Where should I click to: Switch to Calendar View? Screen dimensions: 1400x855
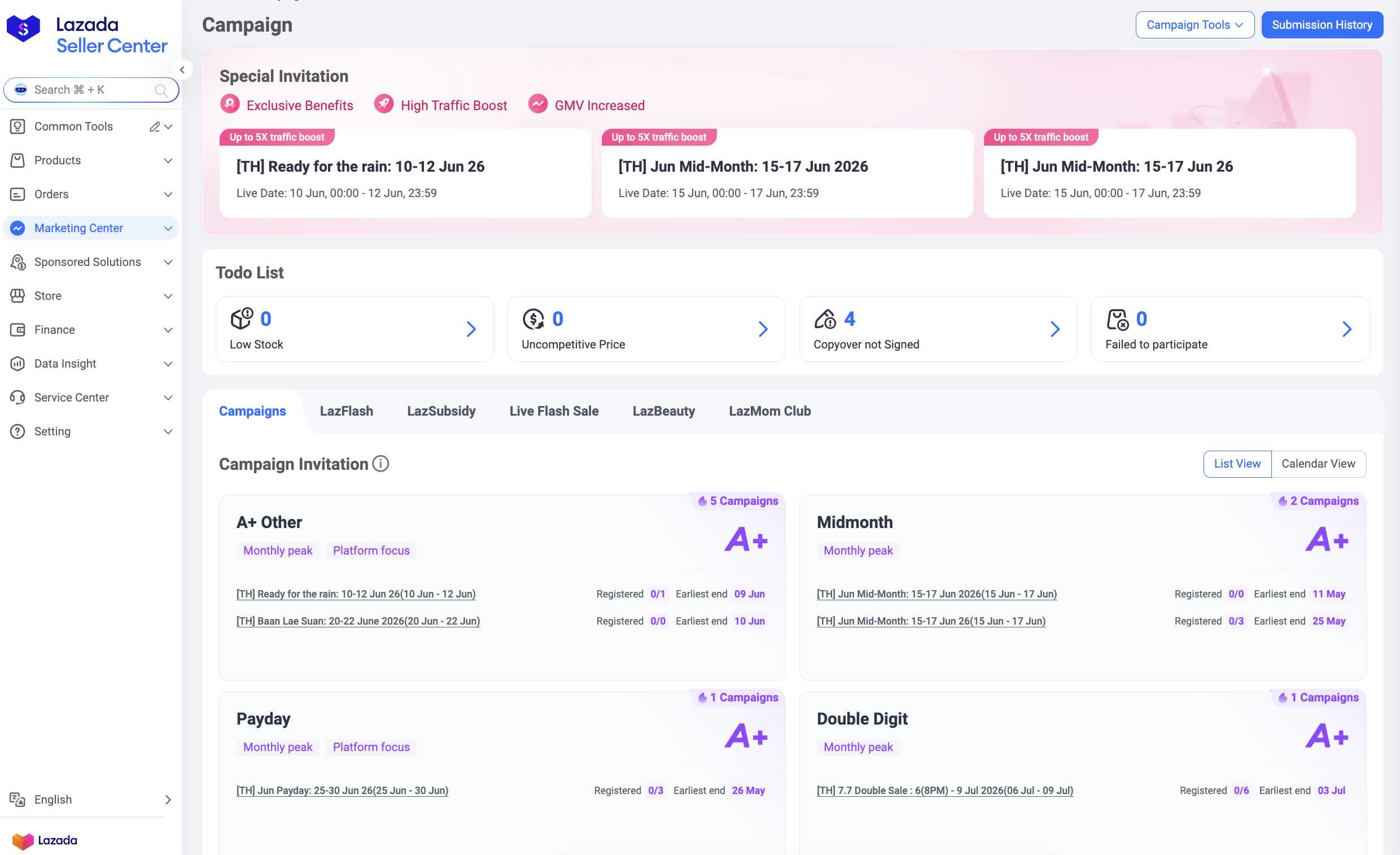click(x=1318, y=464)
